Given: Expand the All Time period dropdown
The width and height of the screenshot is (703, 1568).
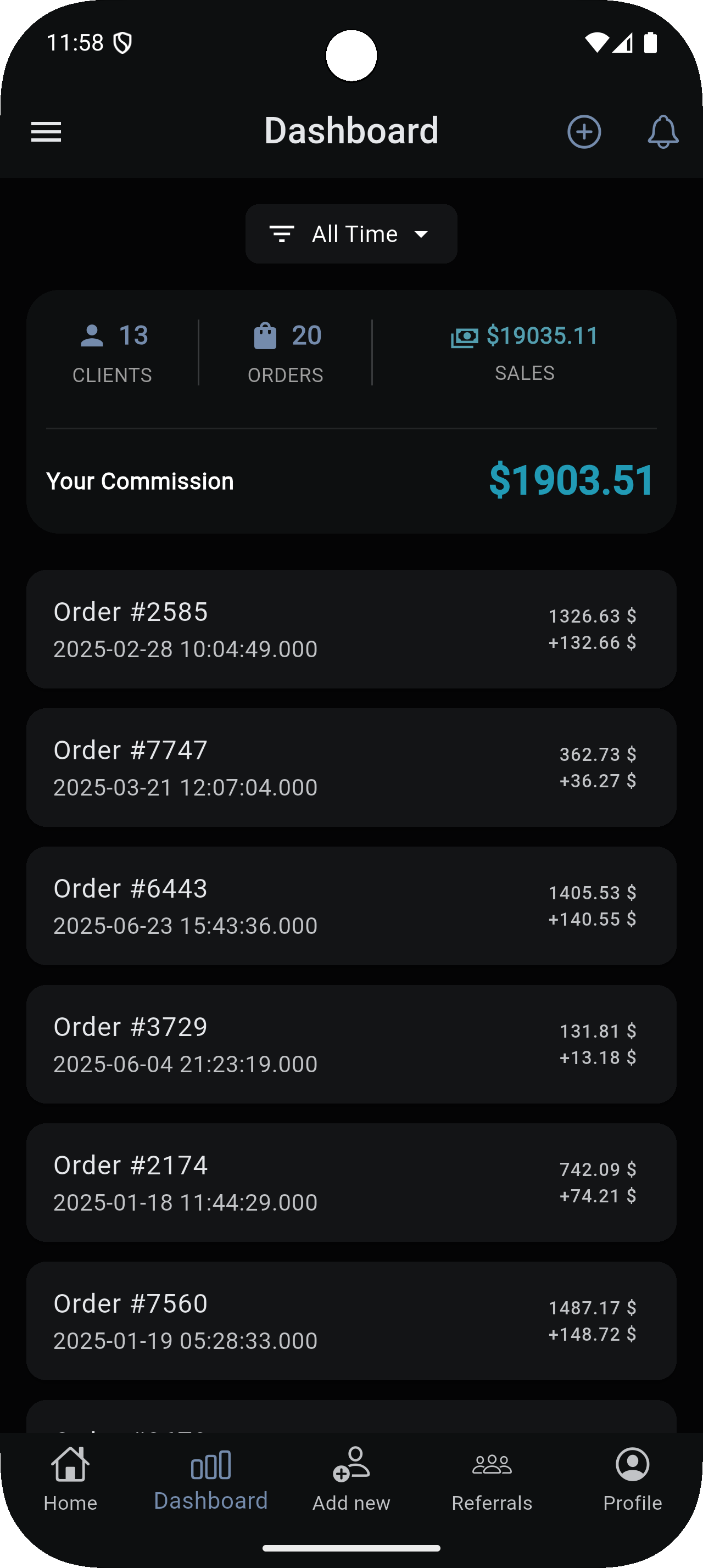Looking at the screenshot, I should tap(354, 234).
